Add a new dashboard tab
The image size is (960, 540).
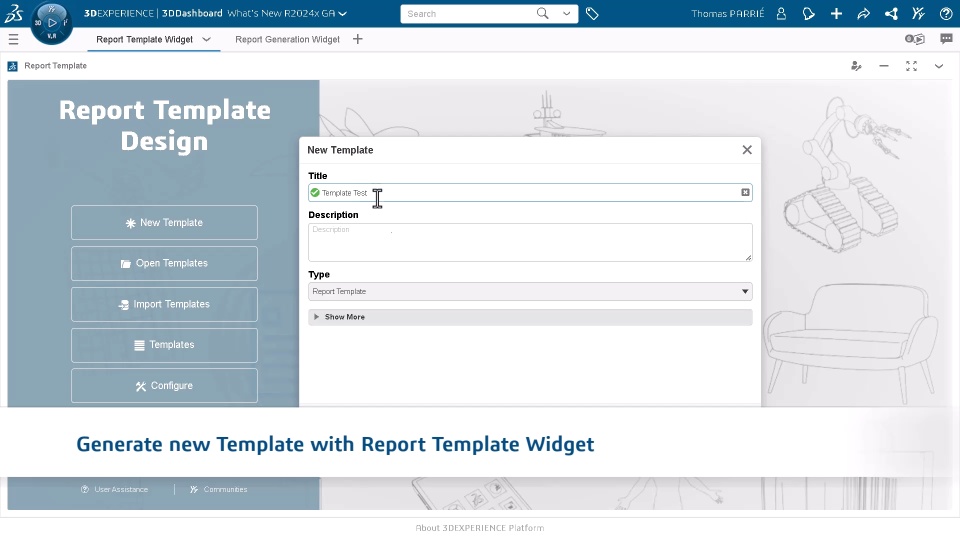(358, 39)
